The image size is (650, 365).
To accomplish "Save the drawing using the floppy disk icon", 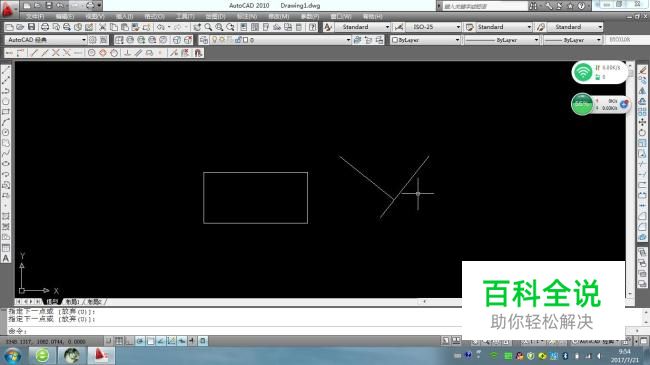I will [31, 27].
